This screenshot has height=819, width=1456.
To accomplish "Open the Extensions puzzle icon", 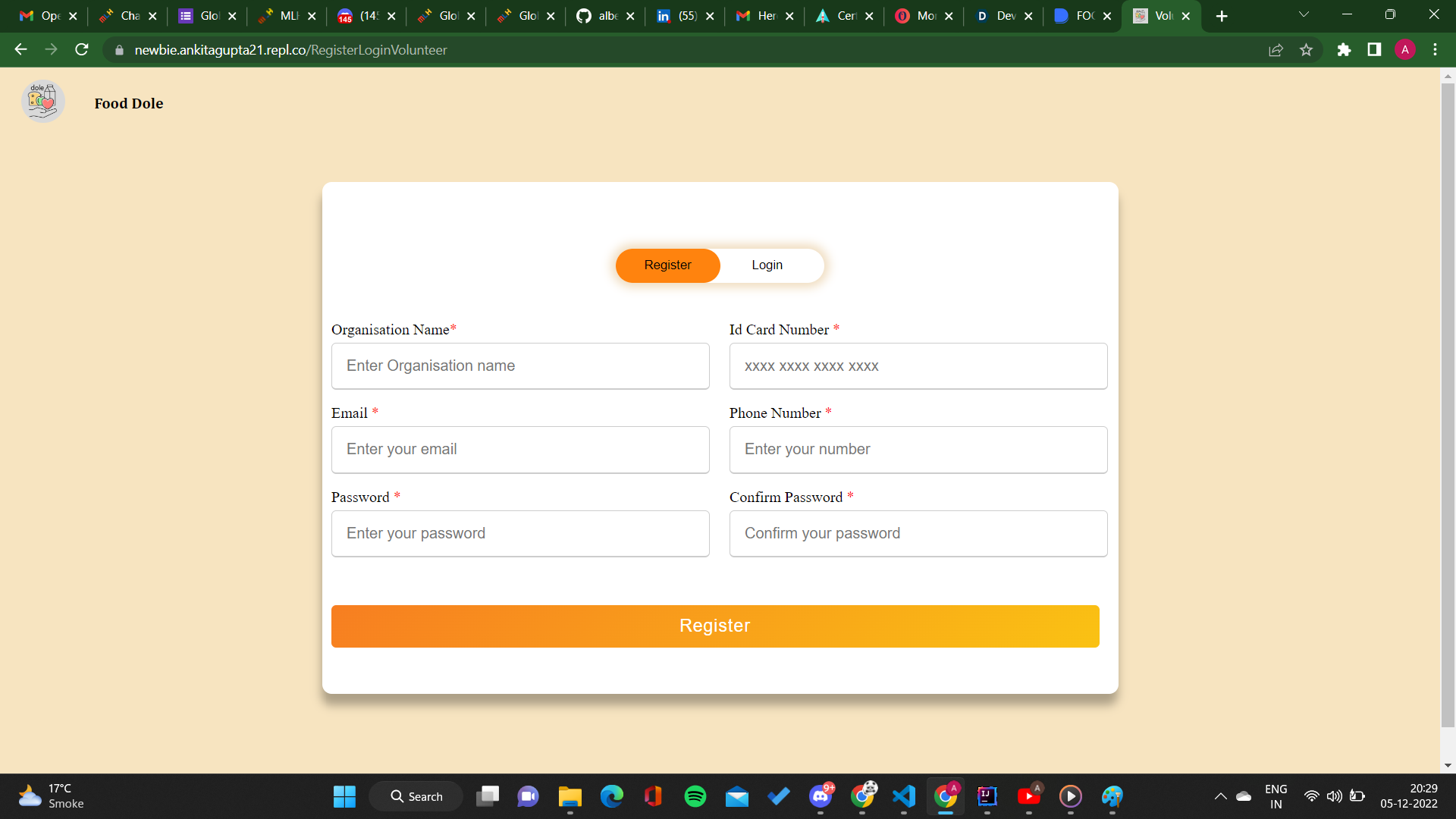I will click(1344, 50).
